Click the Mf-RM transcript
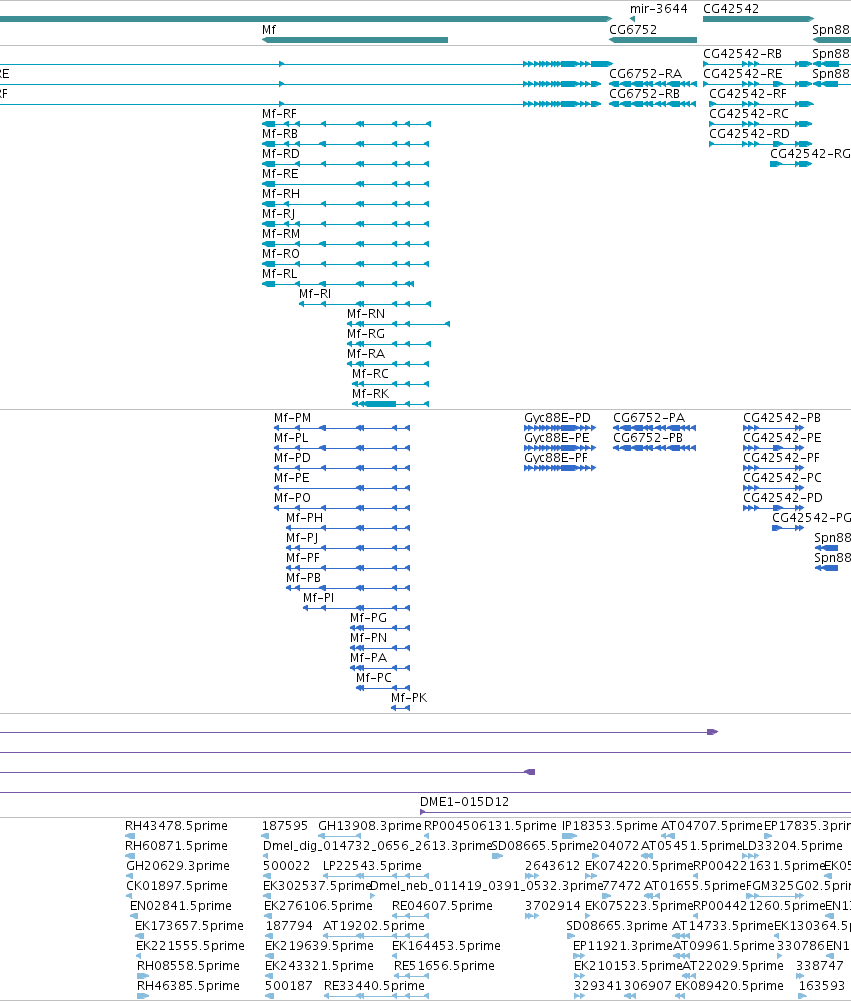This screenshot has height=1001, width=851. point(345,244)
